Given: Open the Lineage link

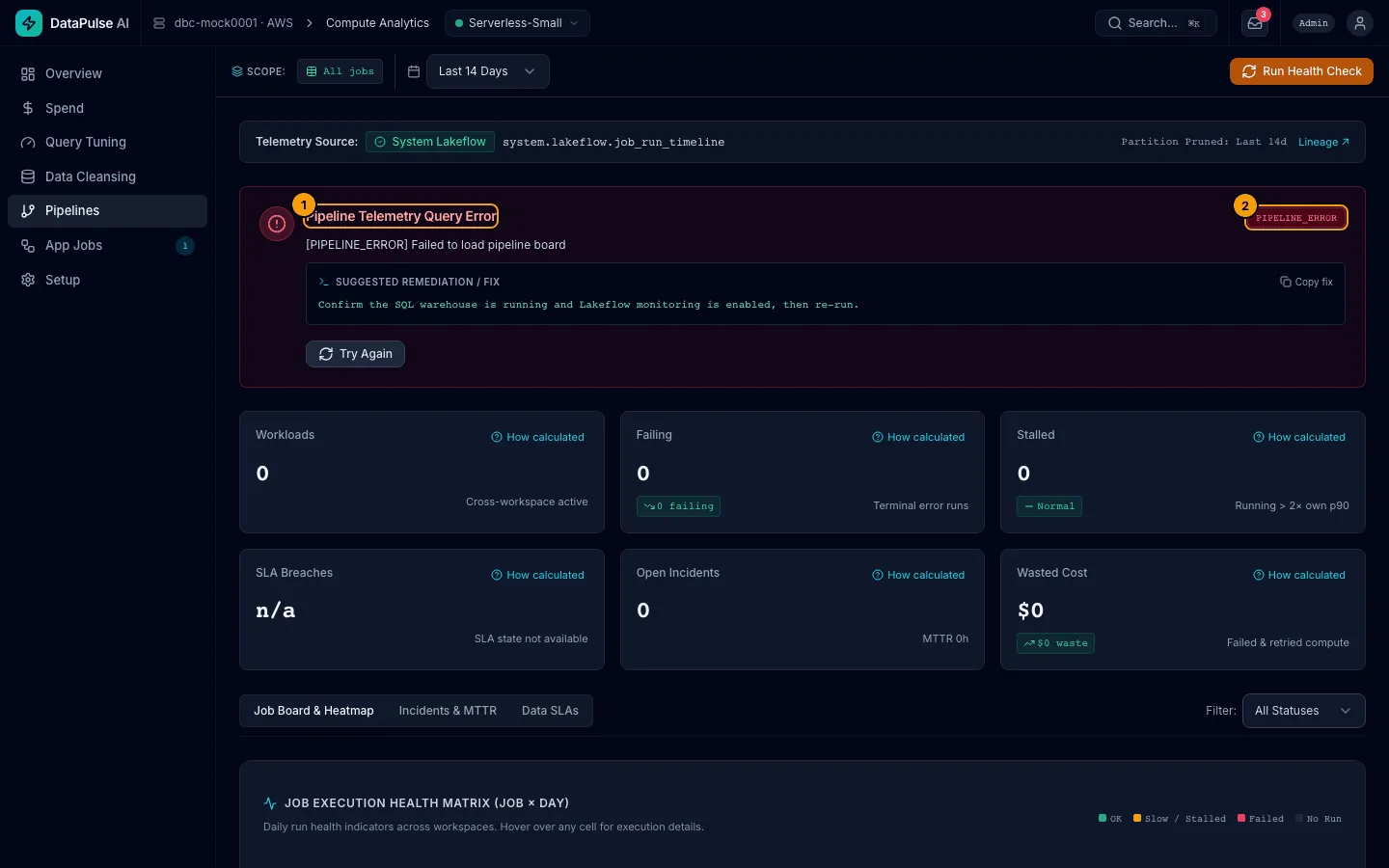Looking at the screenshot, I should tap(1323, 142).
